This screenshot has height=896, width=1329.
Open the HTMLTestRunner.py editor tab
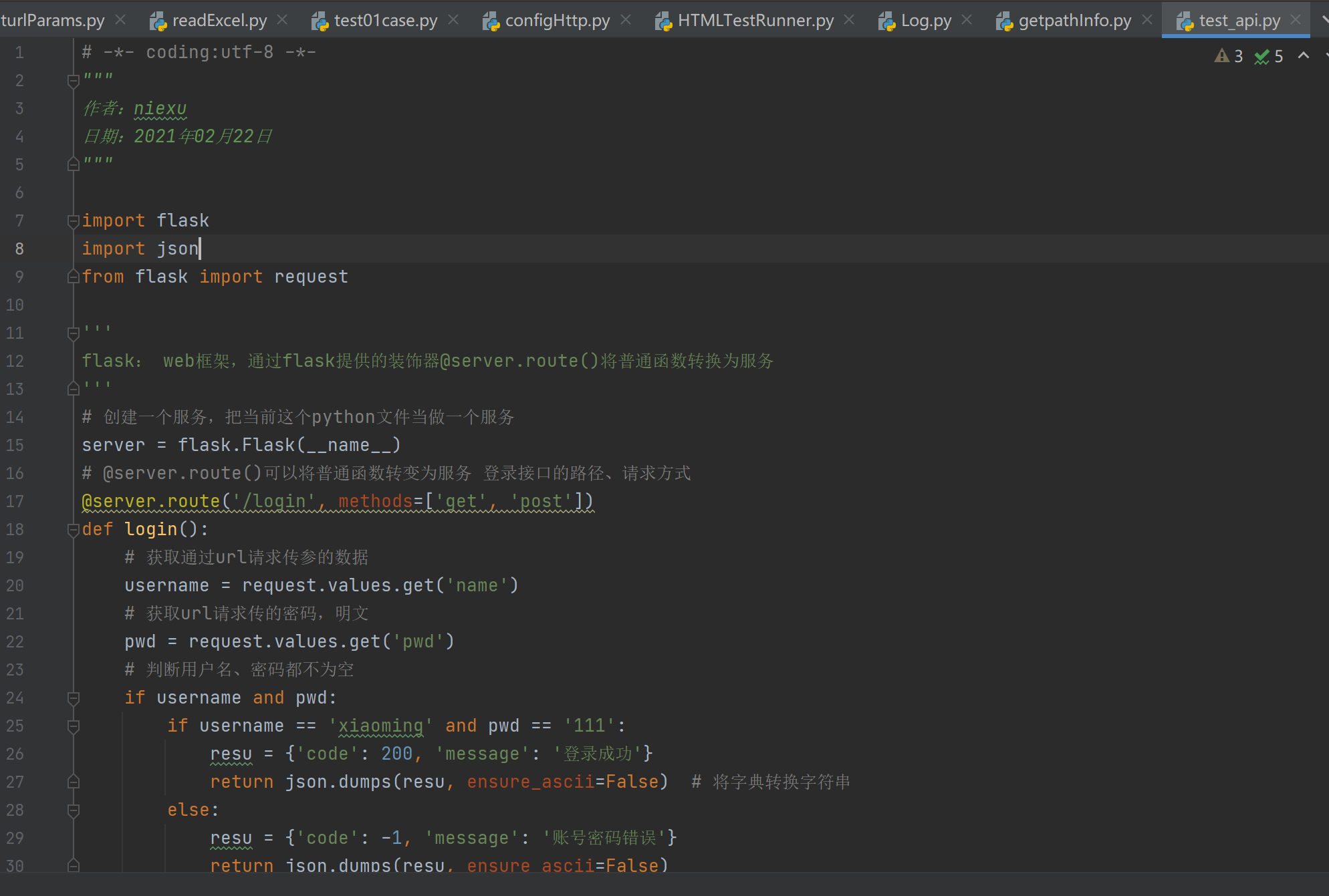755,20
